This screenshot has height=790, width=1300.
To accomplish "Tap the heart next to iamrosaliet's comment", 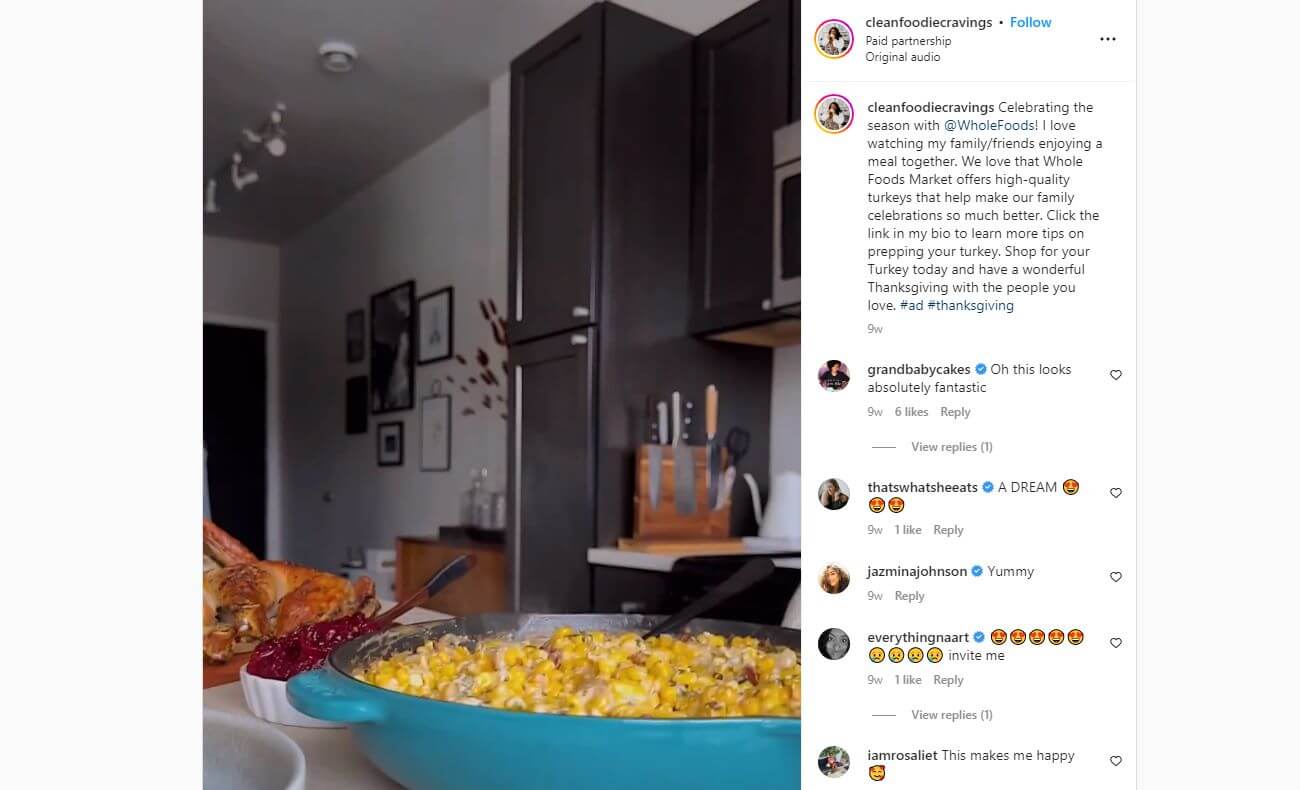I will (1116, 761).
